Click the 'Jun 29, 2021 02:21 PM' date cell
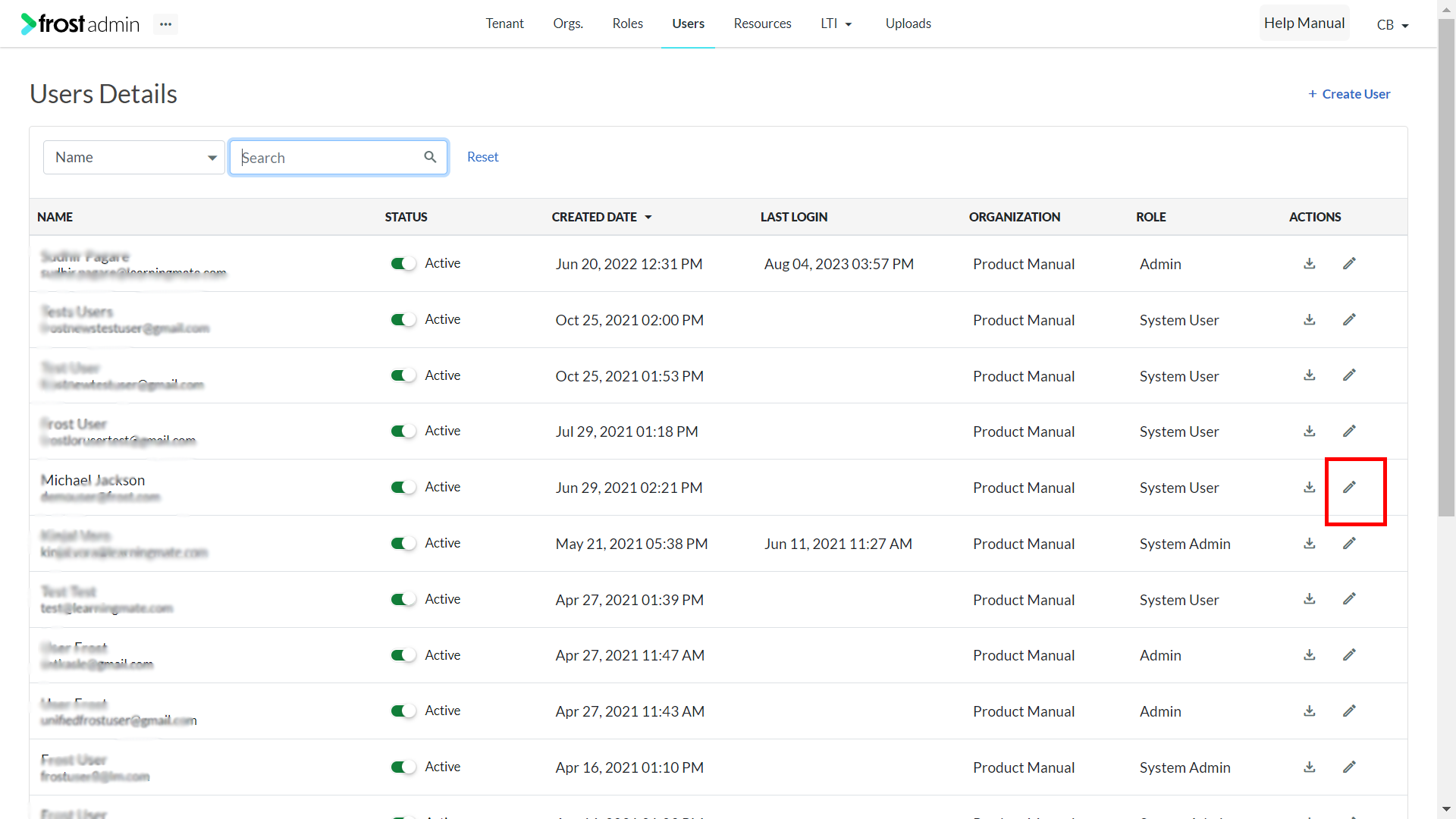 pyautogui.click(x=629, y=488)
